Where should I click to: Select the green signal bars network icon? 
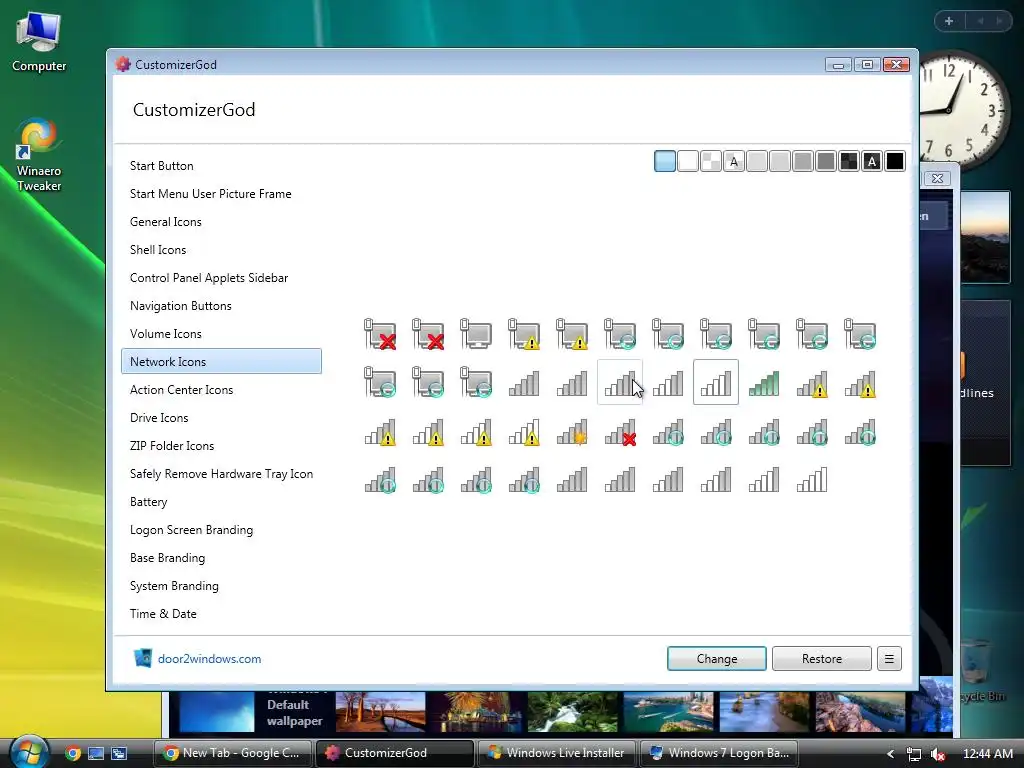[763, 383]
